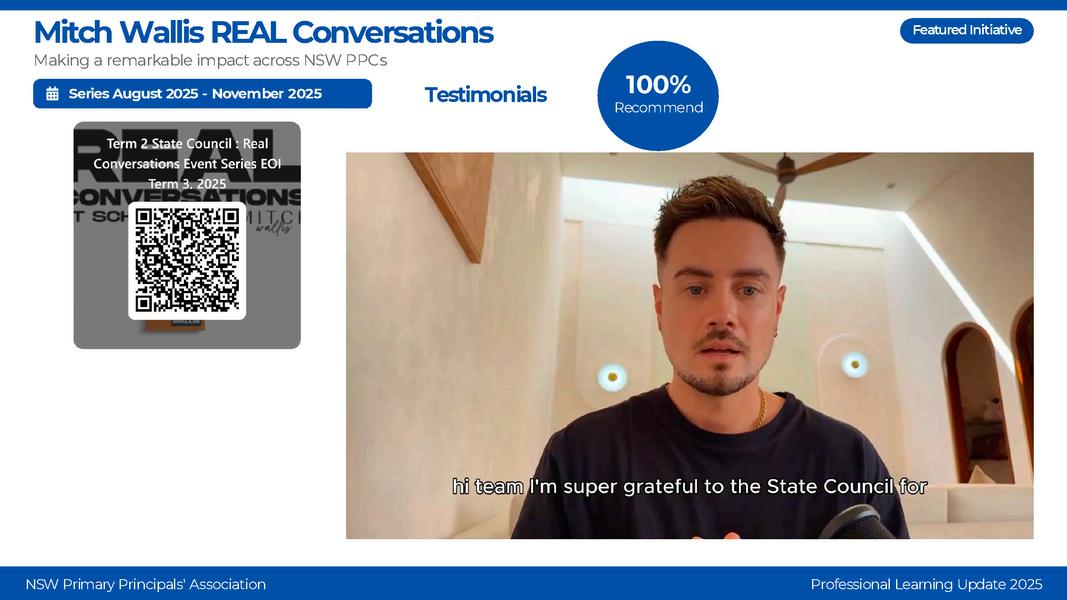Click the Mitch Wallis signature logo on the card
The image size is (1067, 600).
274,222
